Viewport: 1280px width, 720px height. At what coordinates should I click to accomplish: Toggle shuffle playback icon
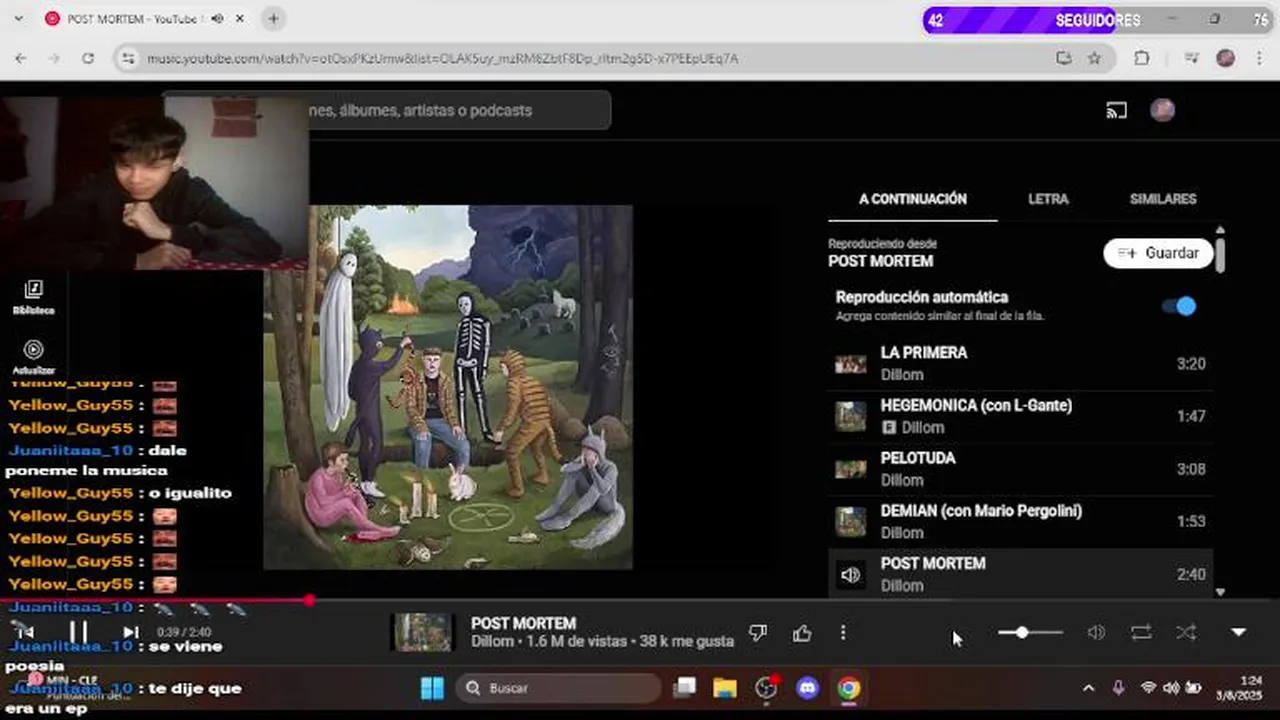tap(1186, 633)
